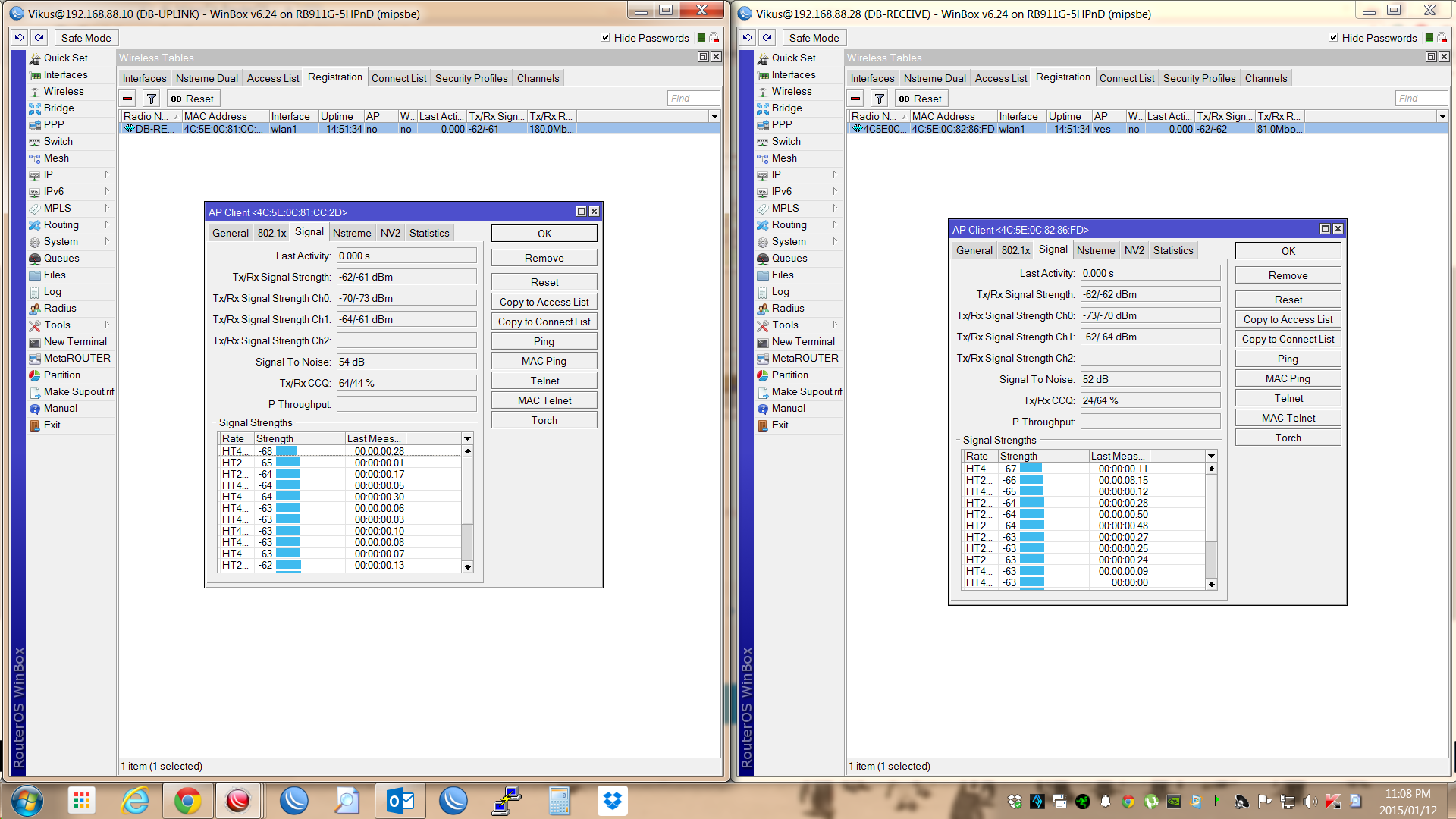Toggle Safe Mode in DB-RECEIVE window

pyautogui.click(x=814, y=38)
